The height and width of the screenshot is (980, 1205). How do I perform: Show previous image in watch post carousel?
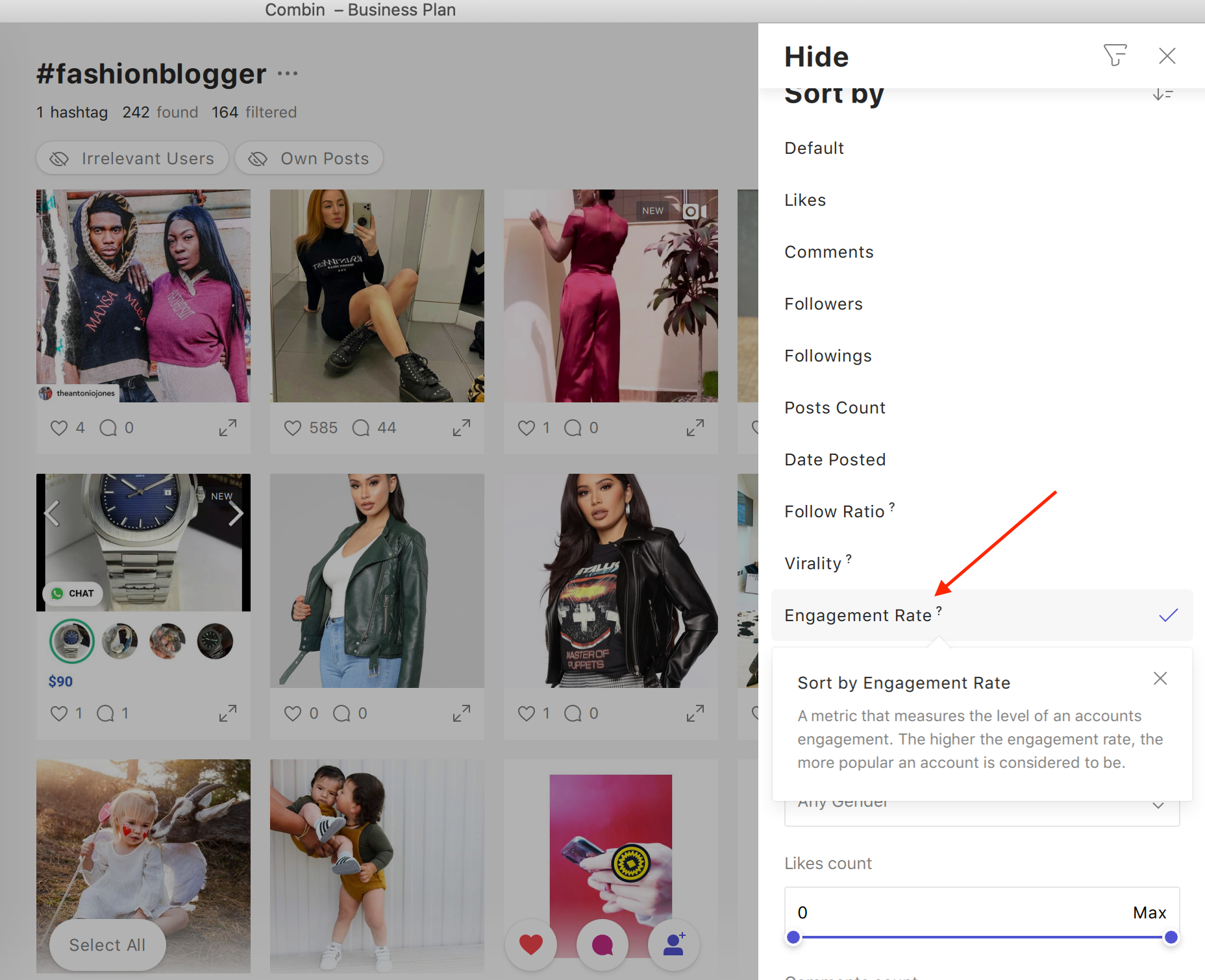pos(52,513)
